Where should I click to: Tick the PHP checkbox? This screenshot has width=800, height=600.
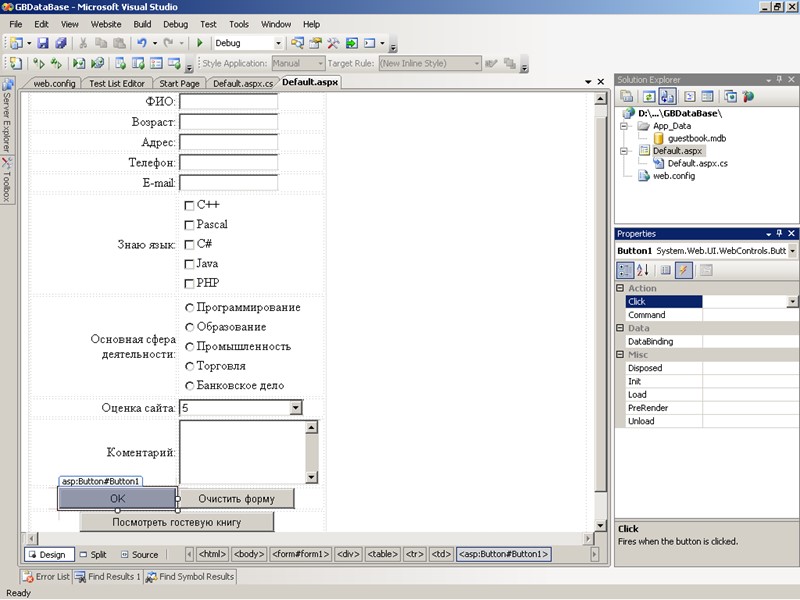[189, 283]
